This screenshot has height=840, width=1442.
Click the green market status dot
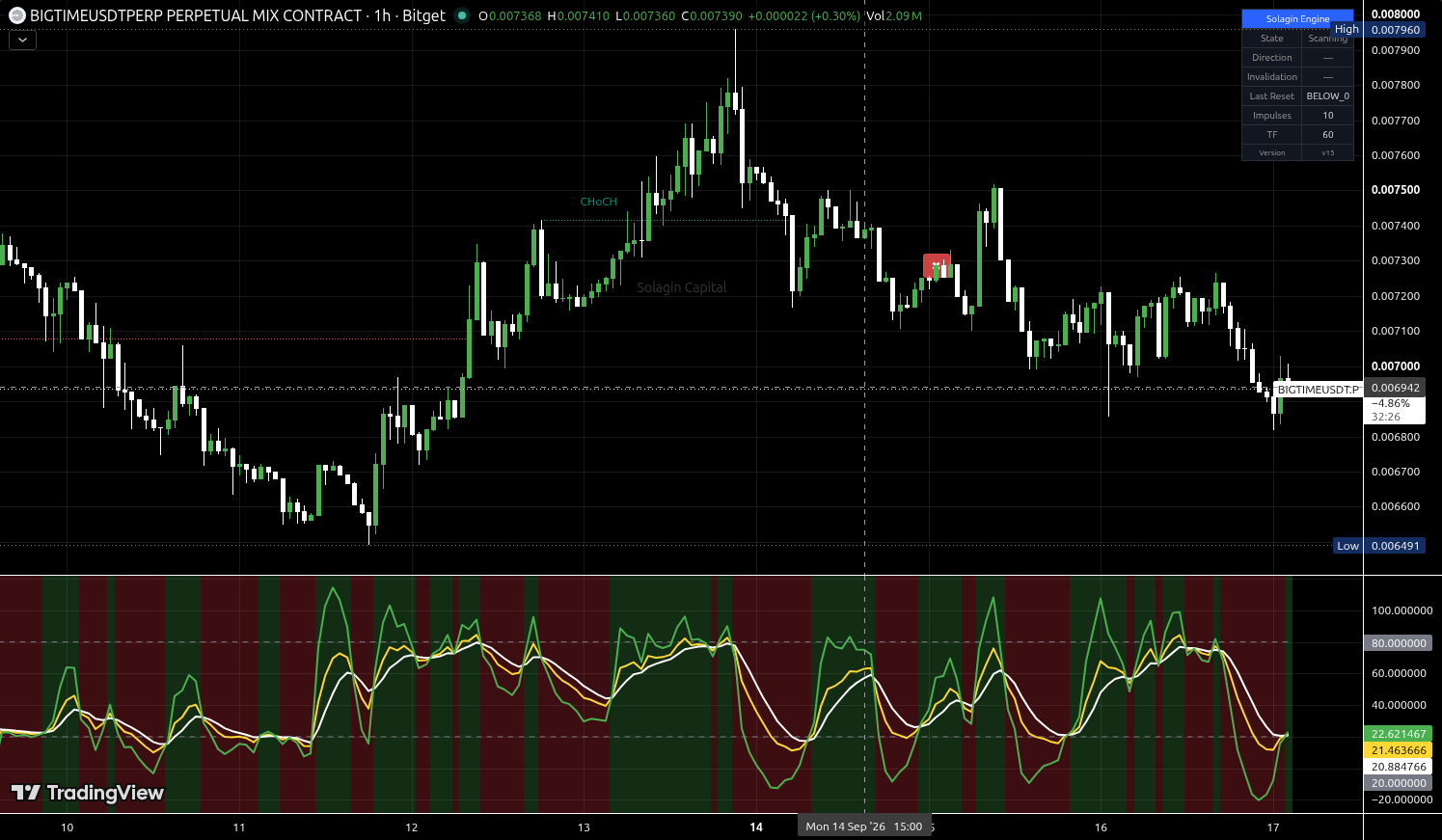462,15
